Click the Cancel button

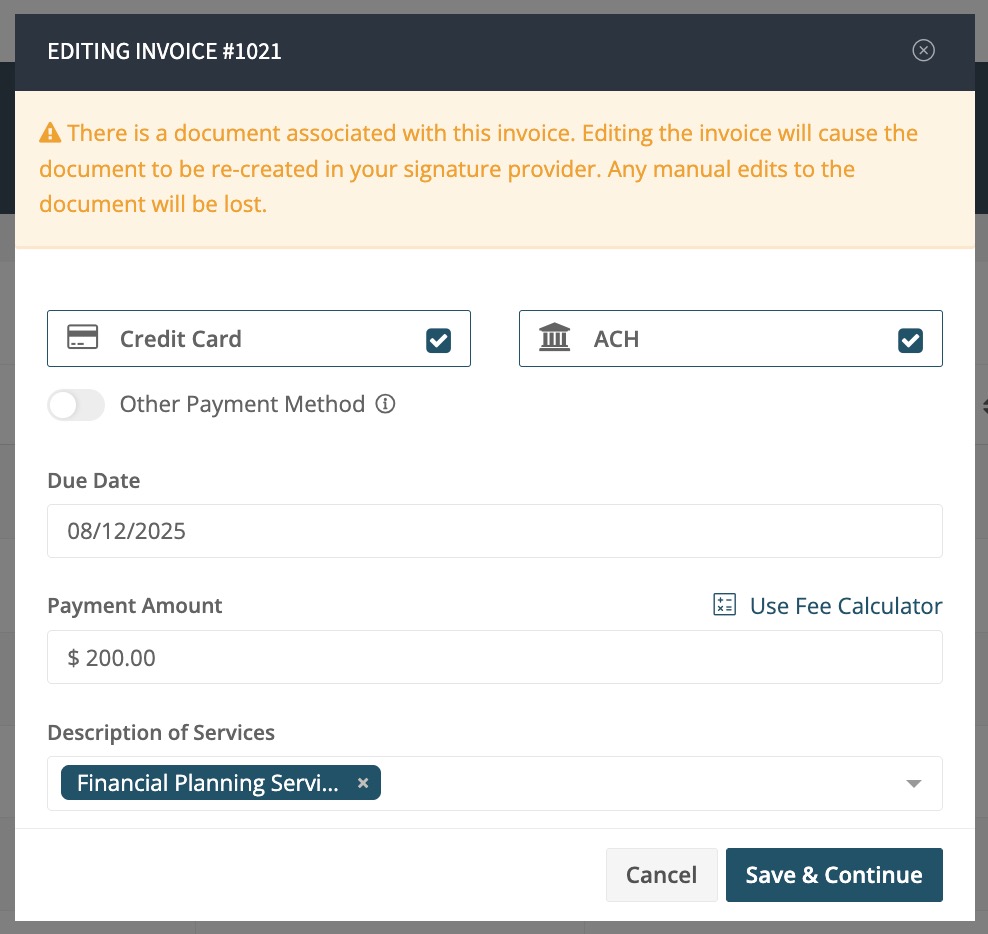[662, 875]
